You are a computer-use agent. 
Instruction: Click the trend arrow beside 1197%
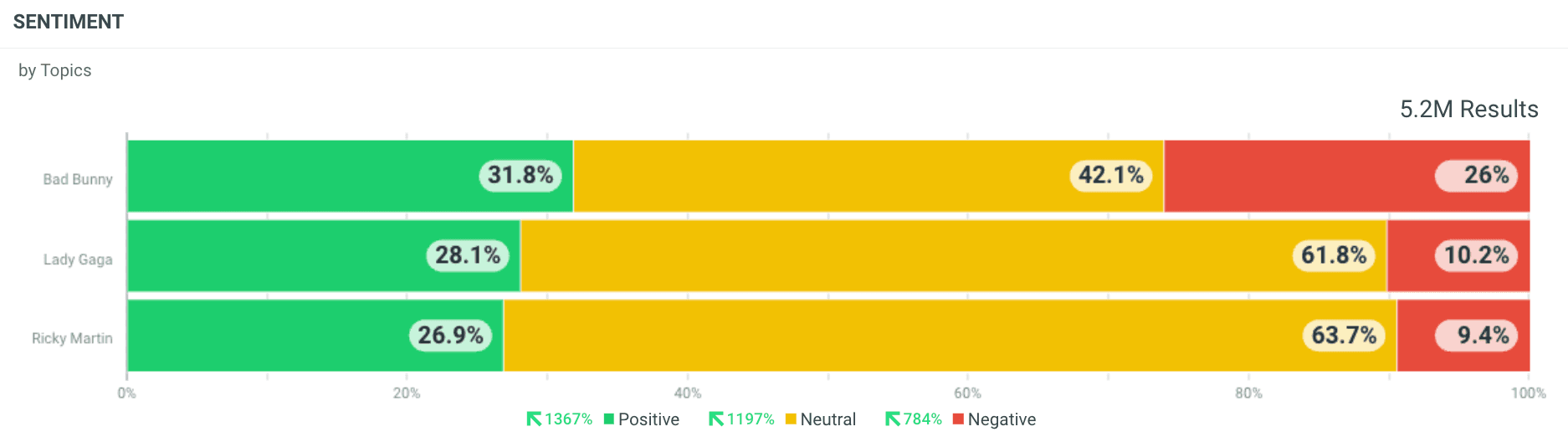(x=716, y=419)
